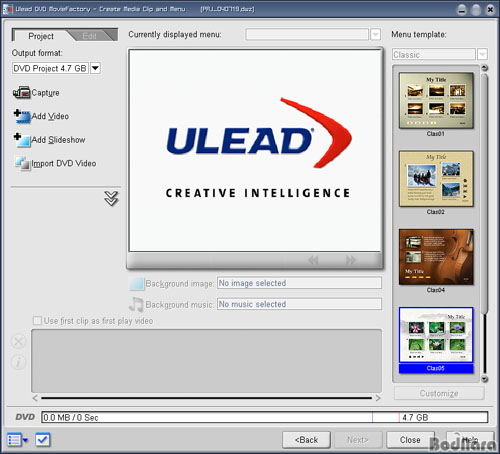Switch to the Project tab

[41, 36]
